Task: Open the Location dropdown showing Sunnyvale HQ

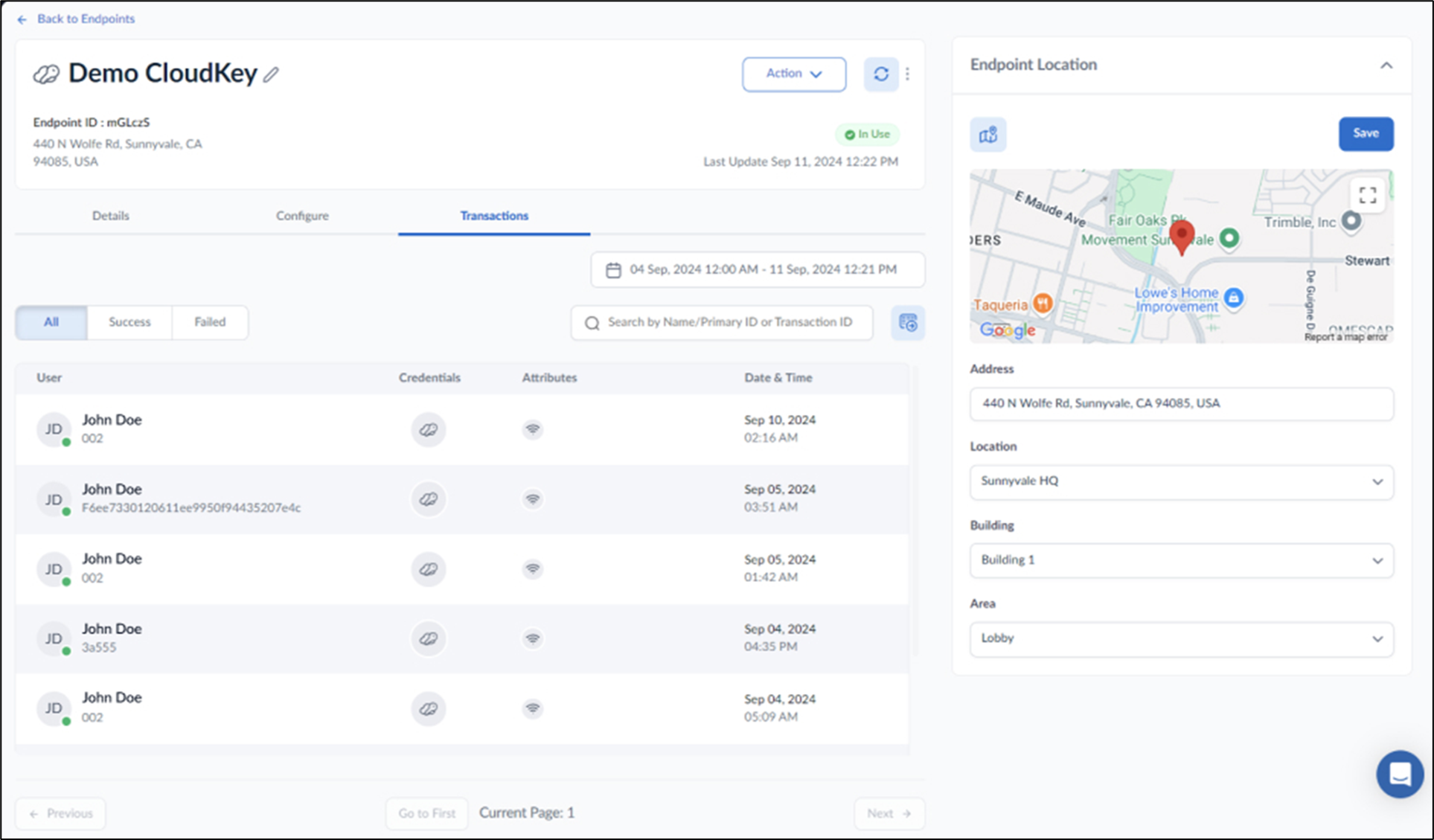Action: (x=1182, y=482)
